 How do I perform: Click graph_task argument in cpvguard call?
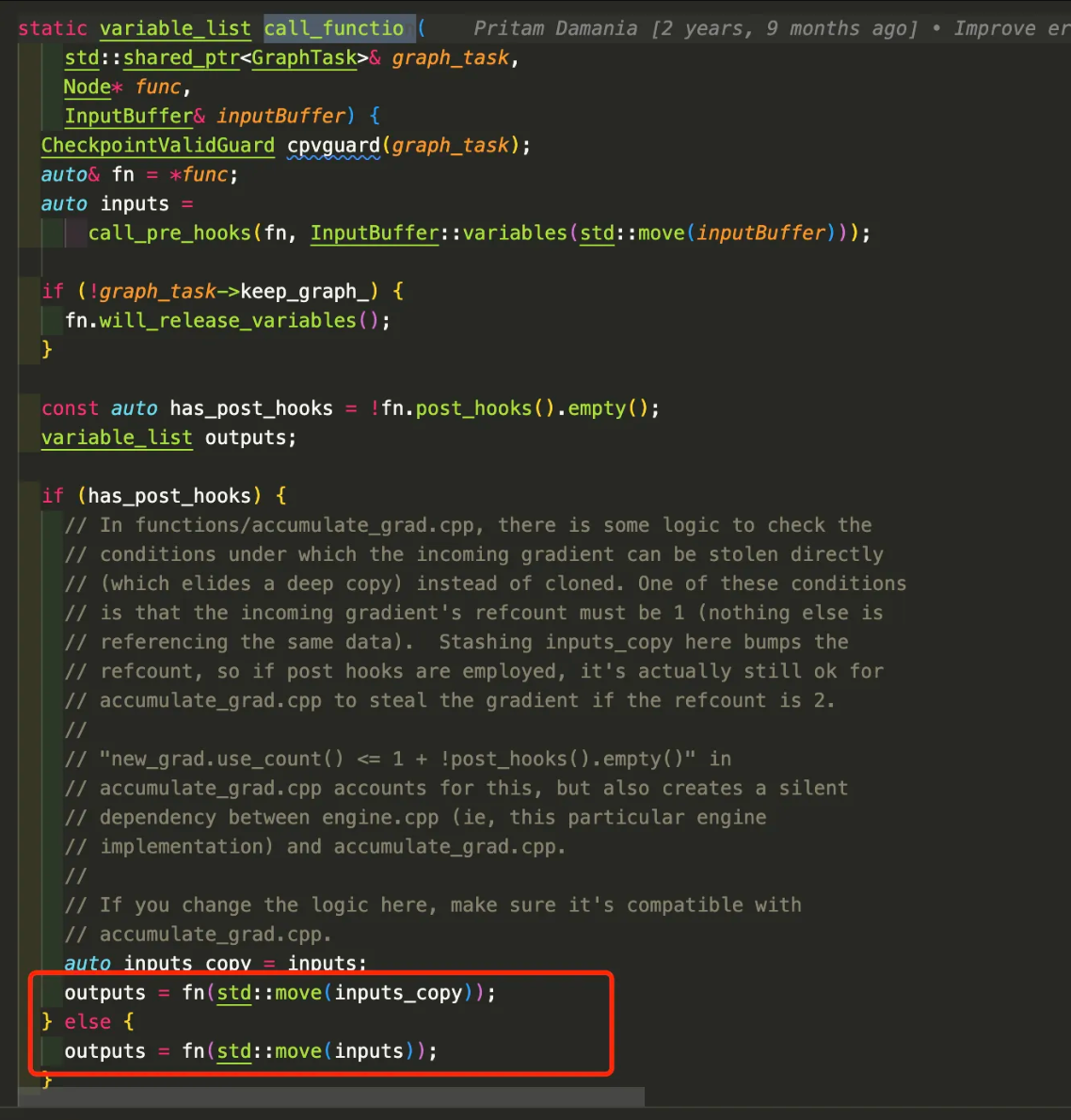pos(450,146)
